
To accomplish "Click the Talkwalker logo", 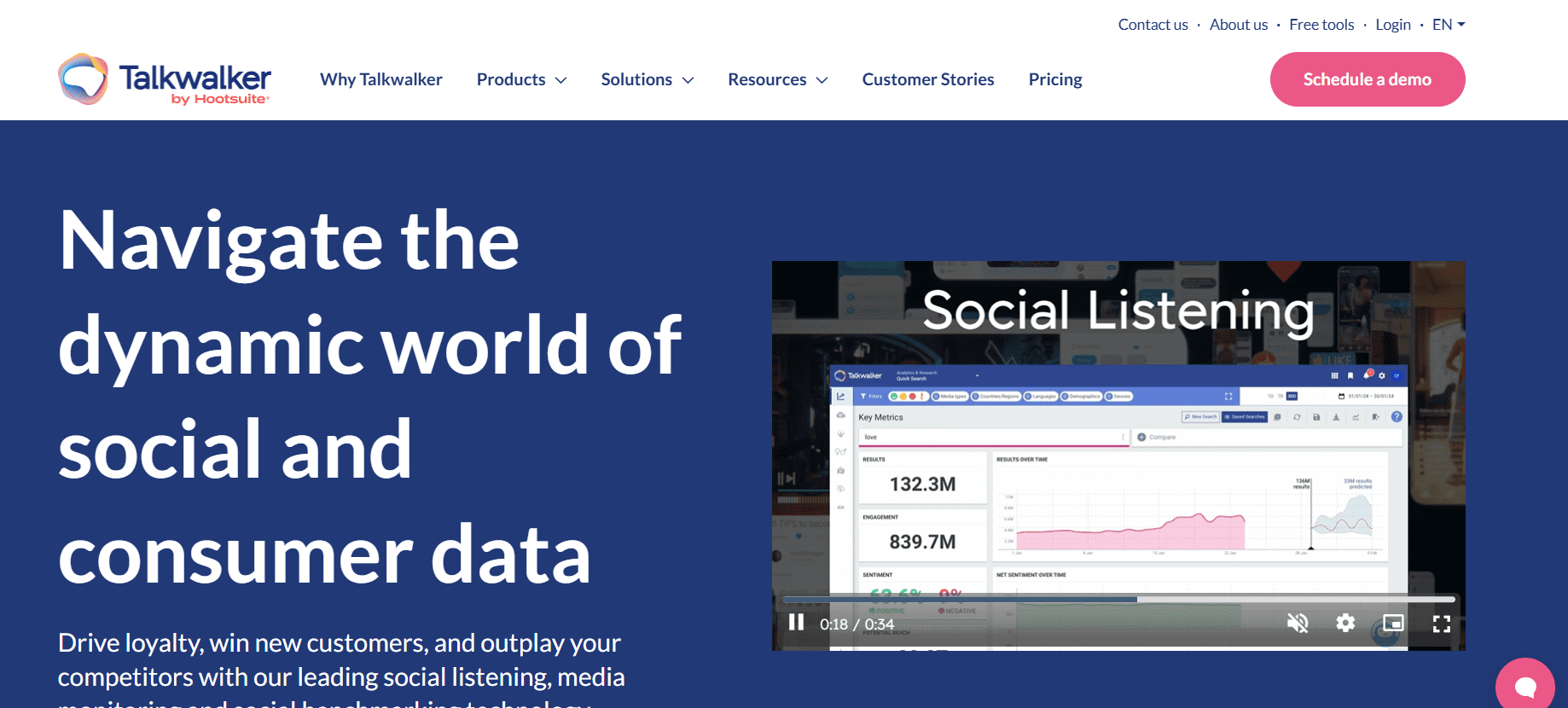I will (x=164, y=79).
